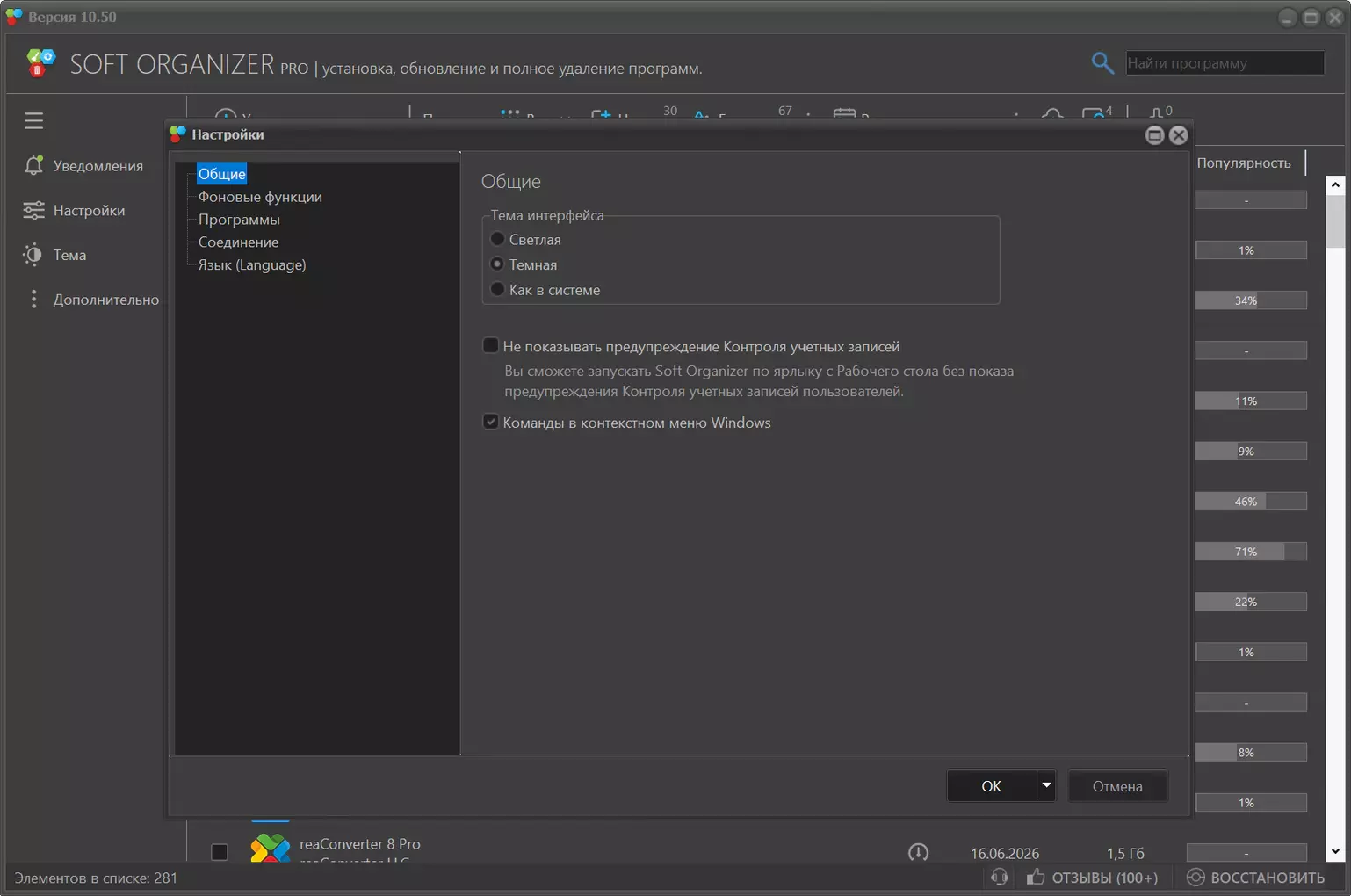Click the Настройки sliders icon in sidebar
1351x896 pixels.
pyautogui.click(x=33, y=210)
